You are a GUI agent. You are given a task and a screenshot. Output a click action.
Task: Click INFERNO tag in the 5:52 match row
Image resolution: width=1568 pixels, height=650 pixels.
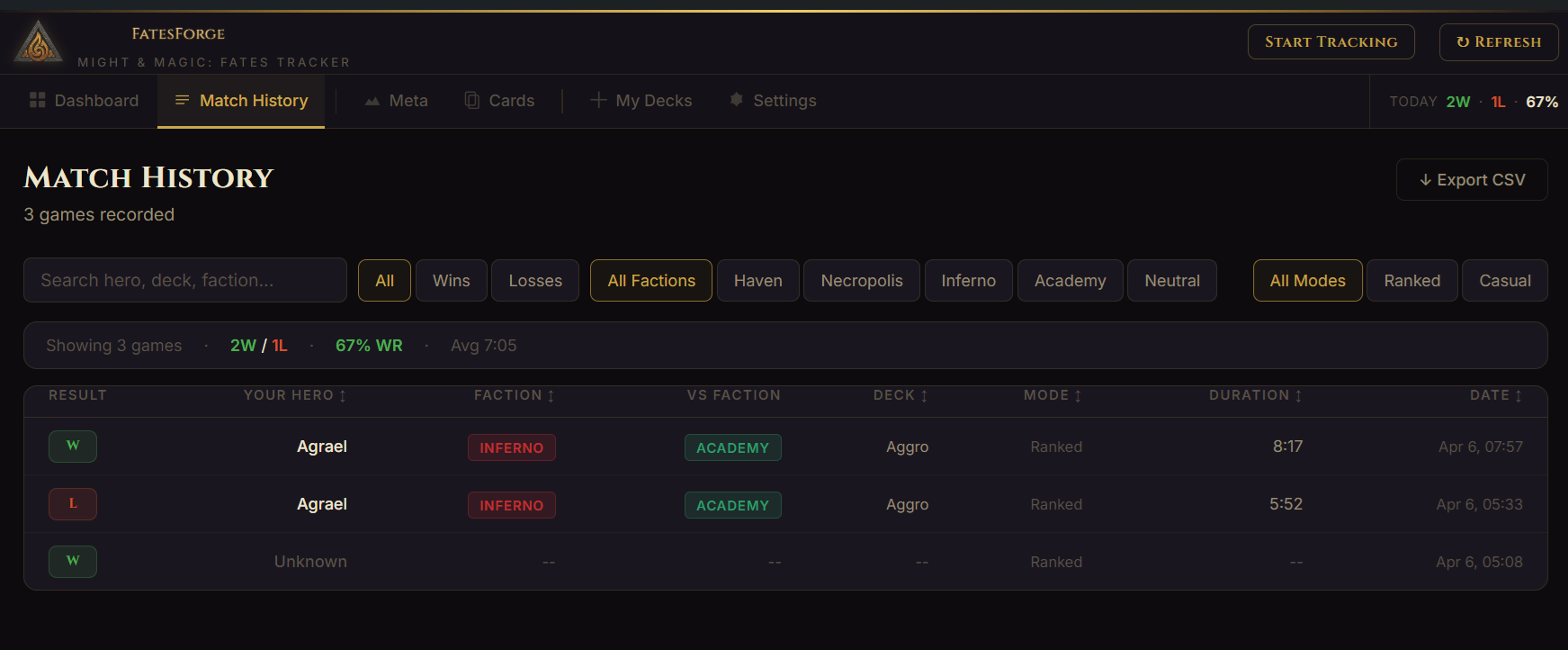coord(512,505)
